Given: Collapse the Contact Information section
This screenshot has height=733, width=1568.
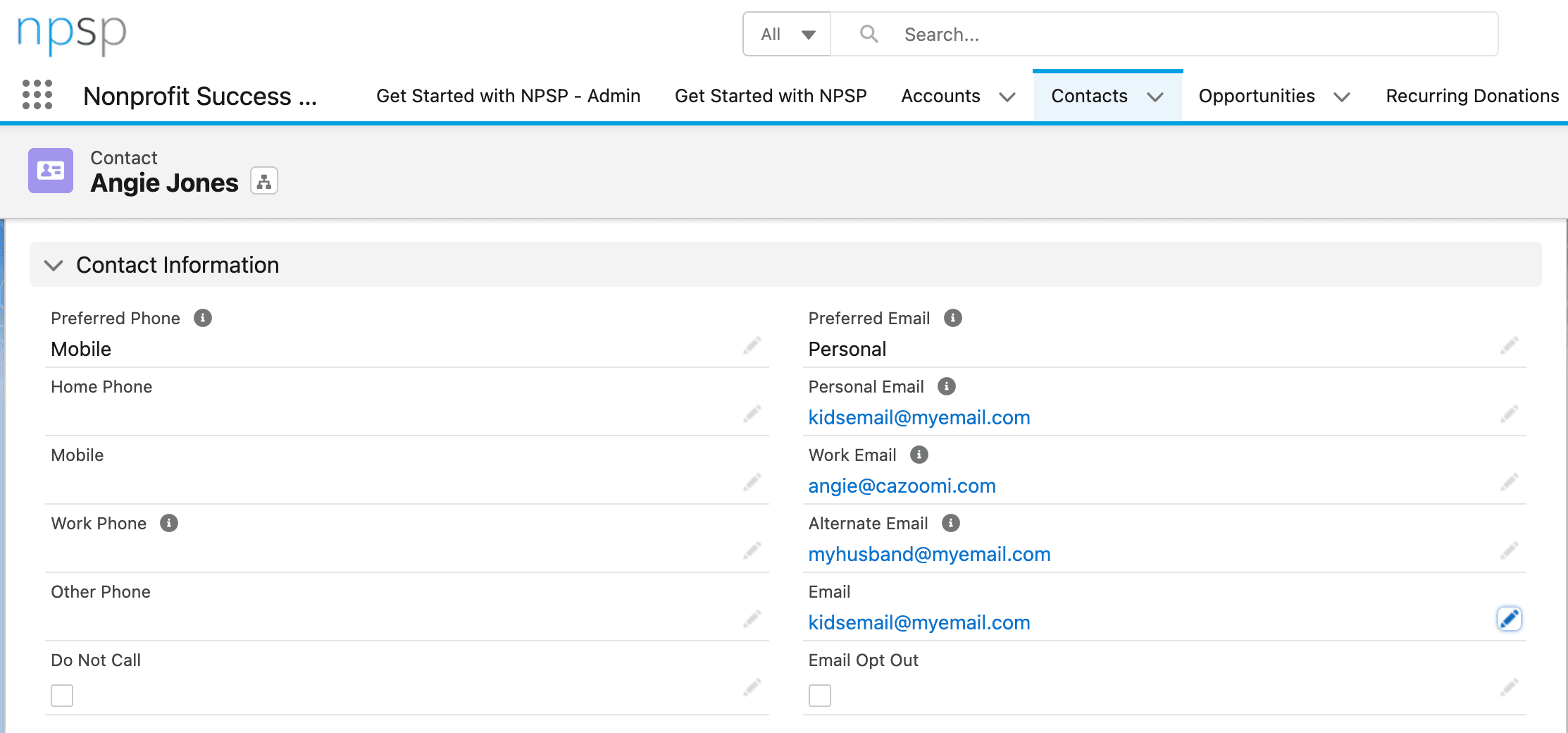Looking at the screenshot, I should (54, 265).
